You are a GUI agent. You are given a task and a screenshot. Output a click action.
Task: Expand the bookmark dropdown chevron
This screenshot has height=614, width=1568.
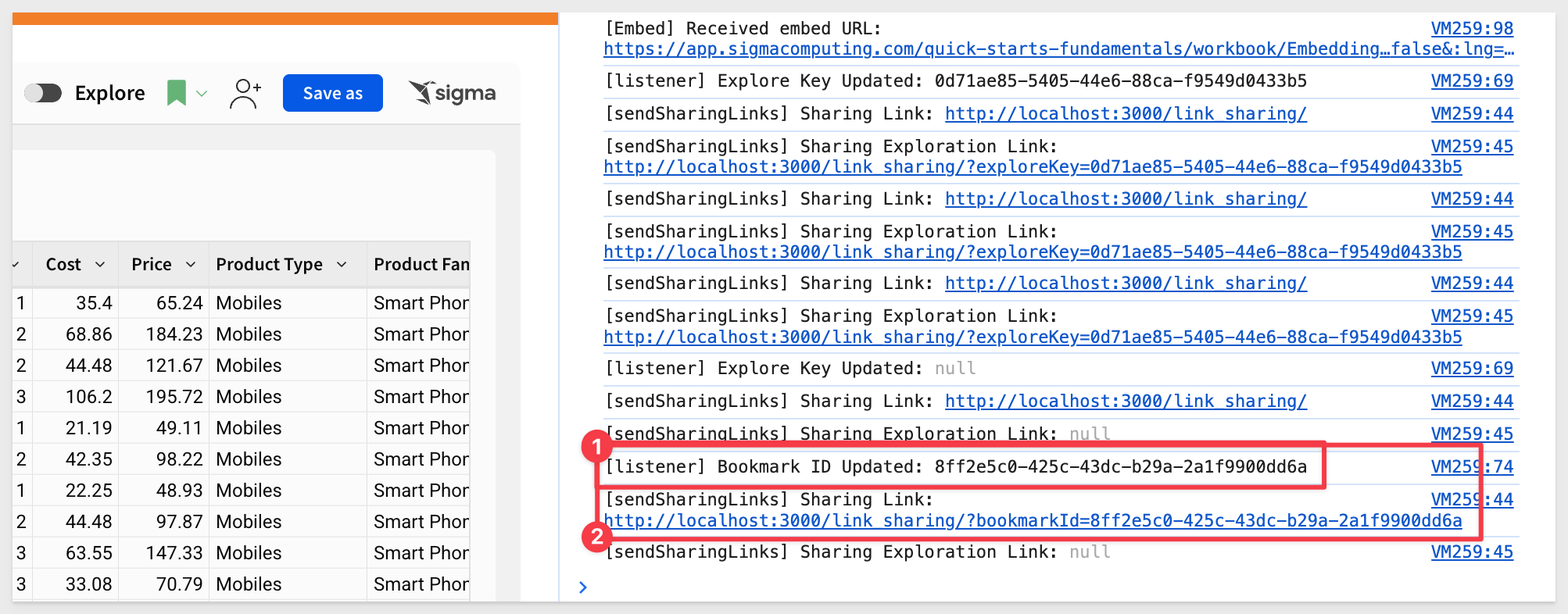pyautogui.click(x=202, y=94)
